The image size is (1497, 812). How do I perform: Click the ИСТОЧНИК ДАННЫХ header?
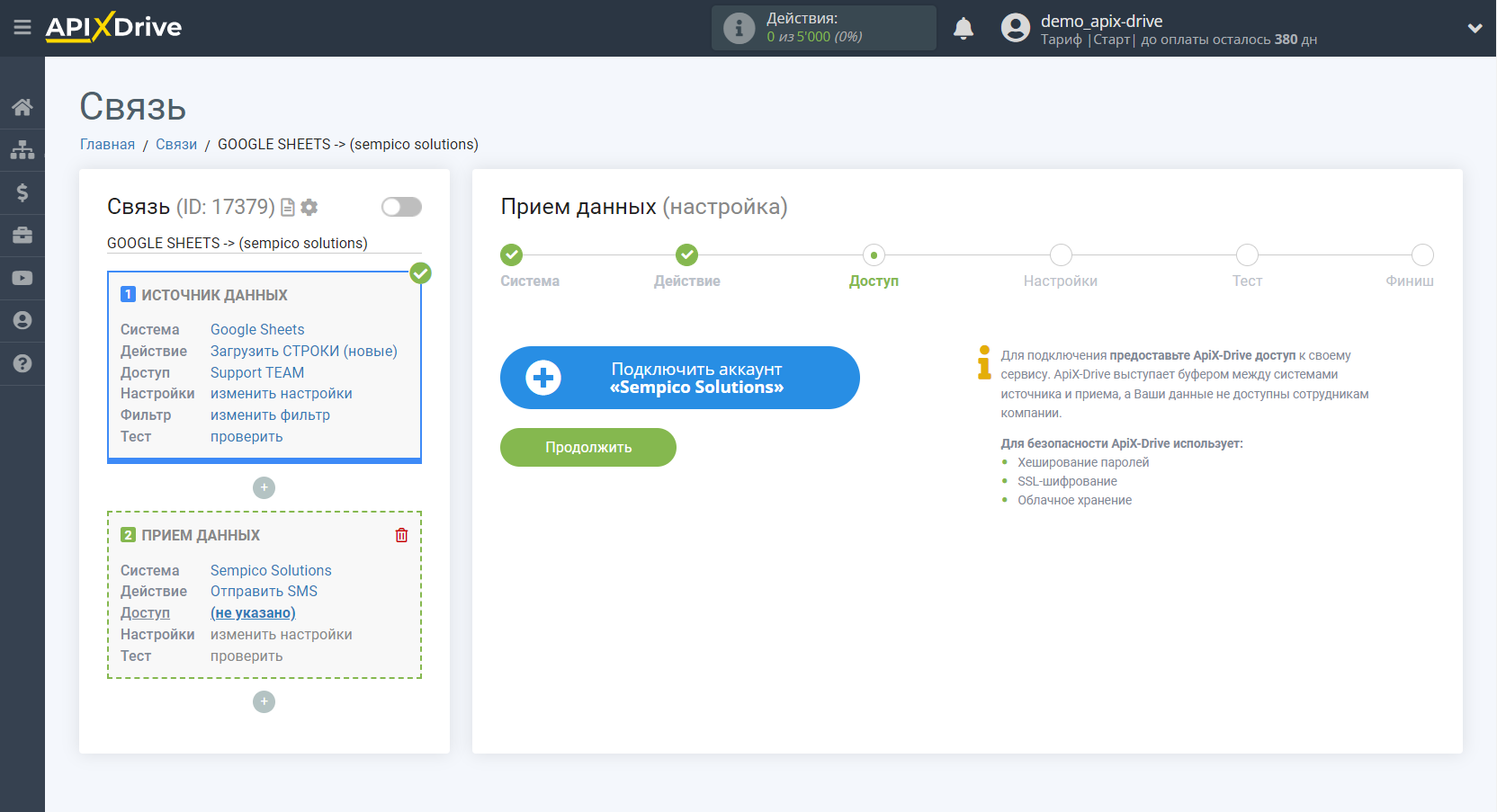point(214,295)
